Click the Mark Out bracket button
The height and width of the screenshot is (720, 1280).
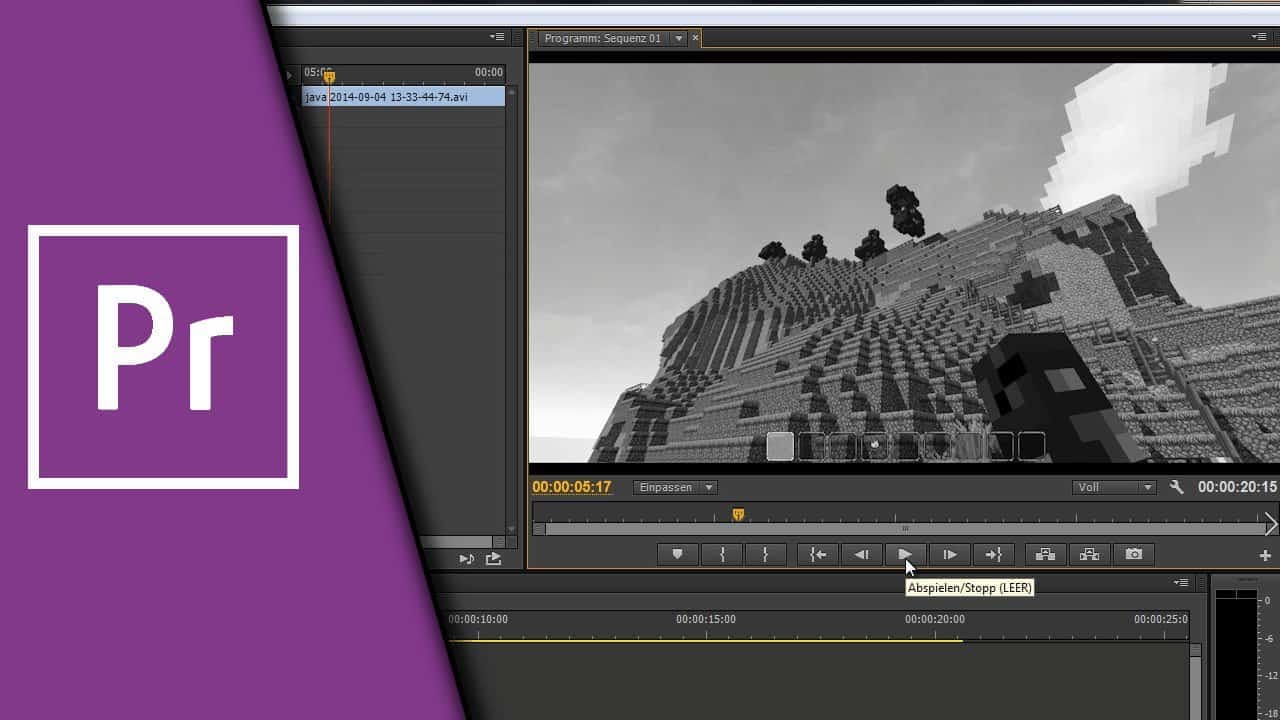tap(765, 554)
